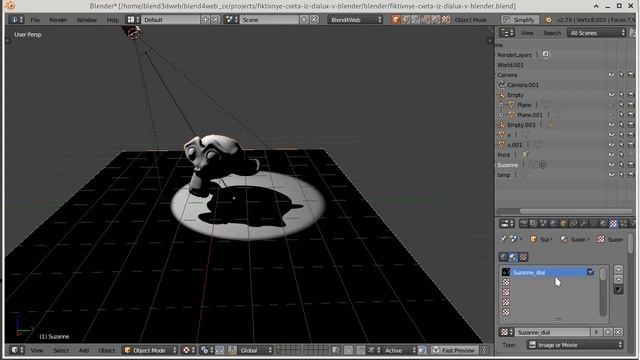Toggle visibility eye for lamp object
640x360 pixels.
point(611,175)
